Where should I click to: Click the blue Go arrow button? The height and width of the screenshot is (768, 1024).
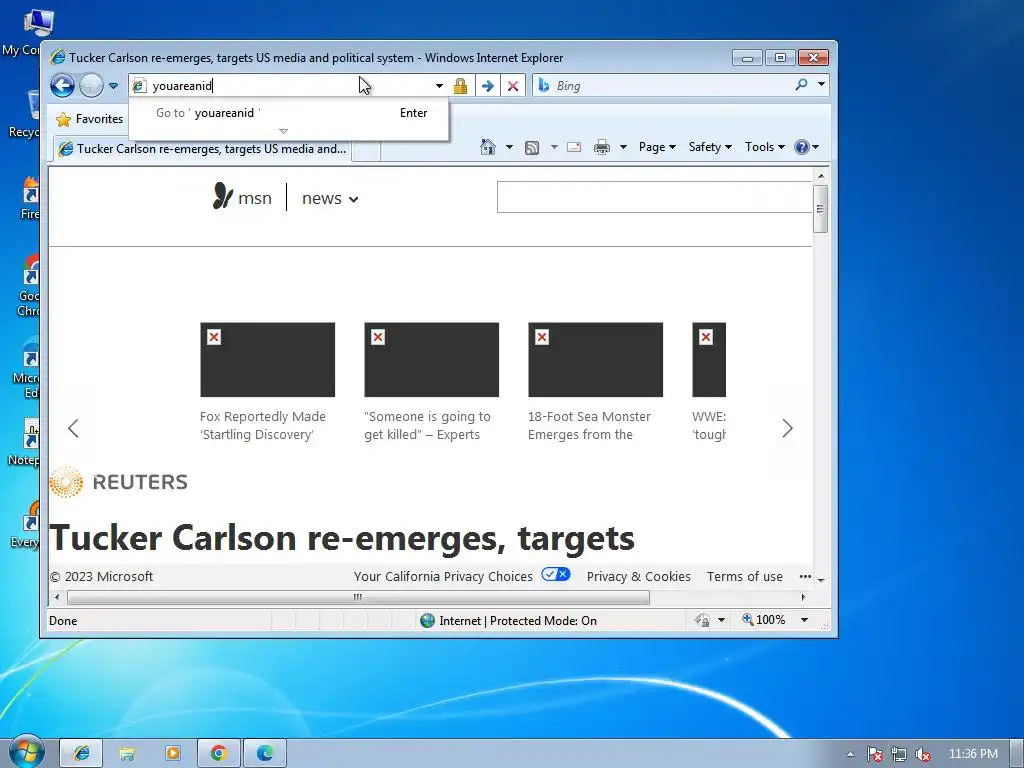click(487, 86)
